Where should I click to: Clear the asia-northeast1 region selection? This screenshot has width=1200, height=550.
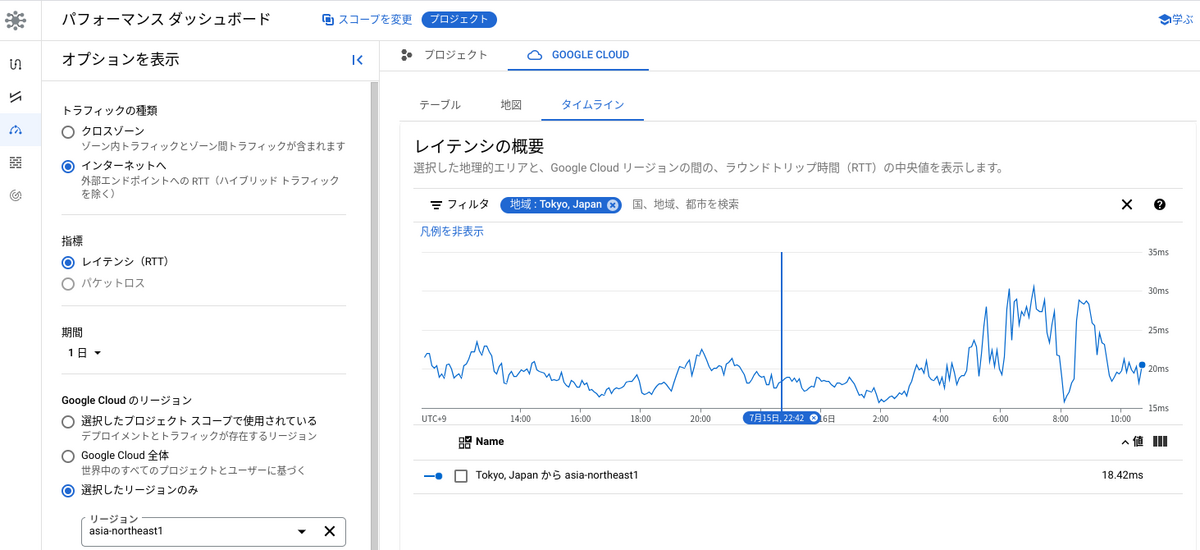click(x=329, y=531)
